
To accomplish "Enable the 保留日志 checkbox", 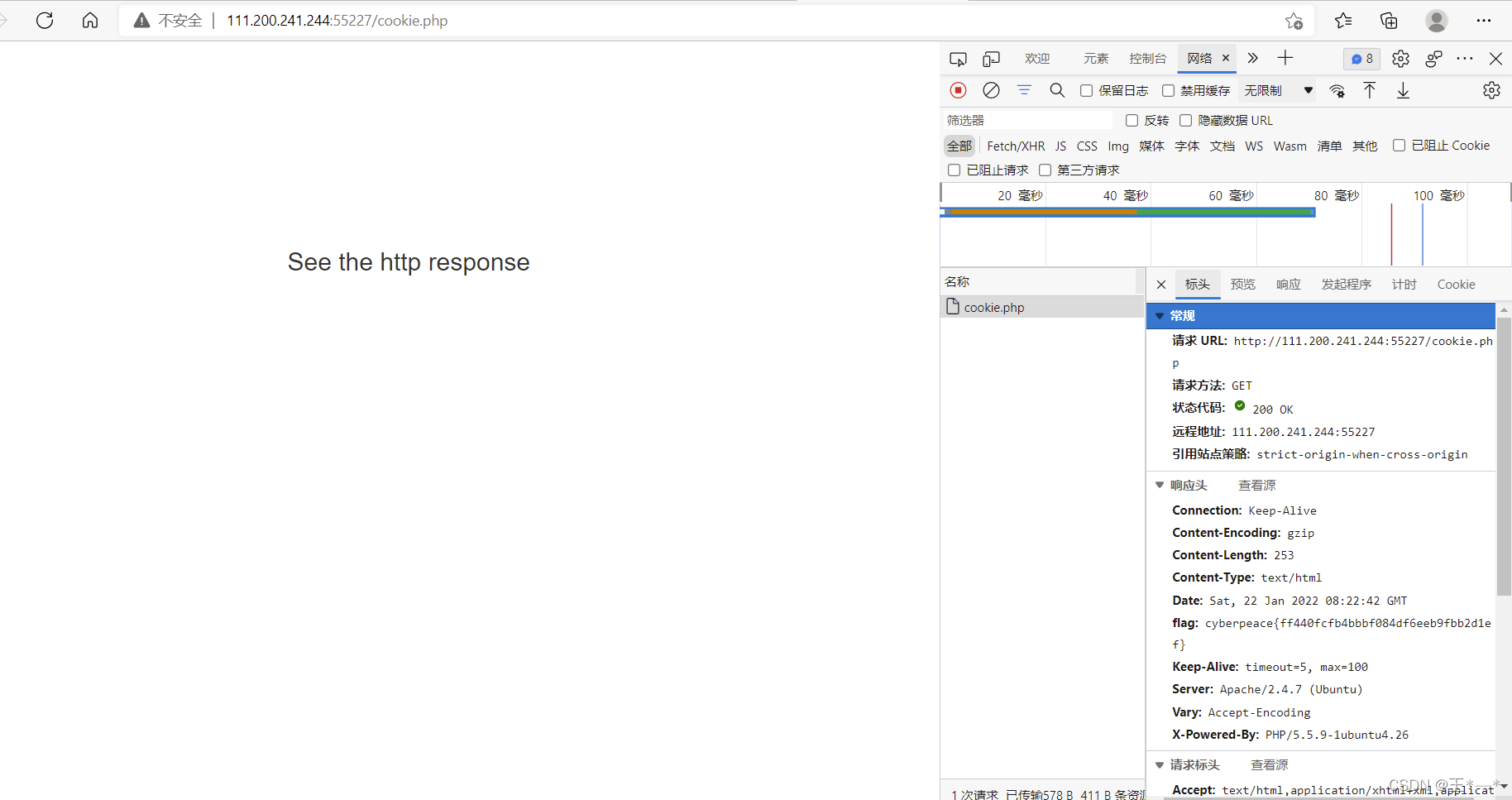I will pyautogui.click(x=1086, y=90).
